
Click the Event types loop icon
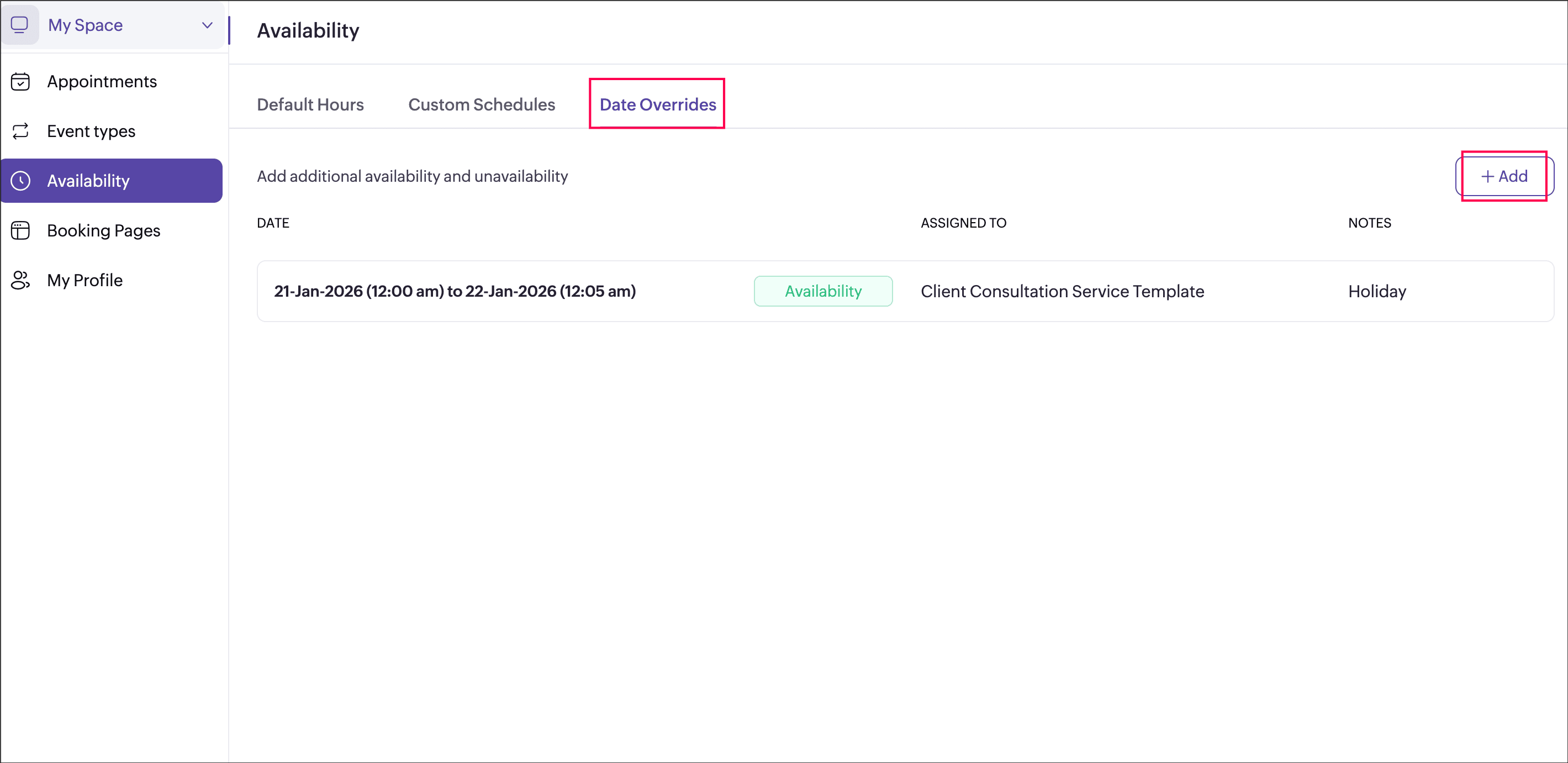20,131
